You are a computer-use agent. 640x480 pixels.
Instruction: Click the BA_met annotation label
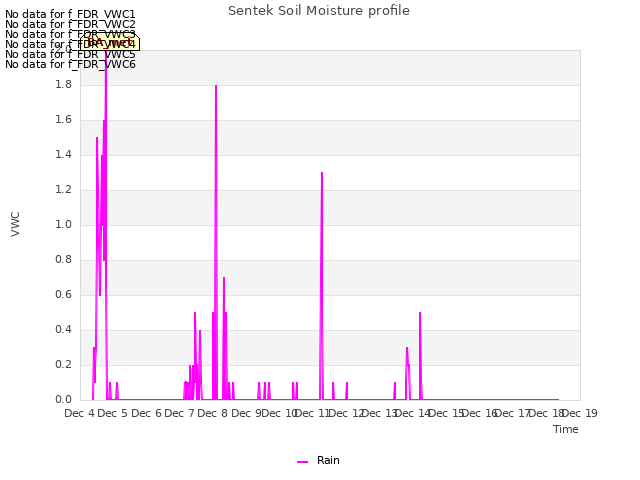[110, 42]
